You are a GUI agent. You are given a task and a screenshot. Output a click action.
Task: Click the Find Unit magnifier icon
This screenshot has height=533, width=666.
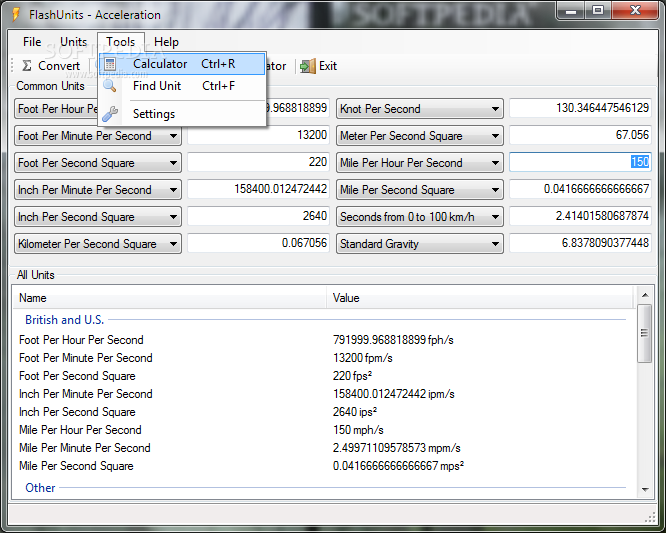110,86
